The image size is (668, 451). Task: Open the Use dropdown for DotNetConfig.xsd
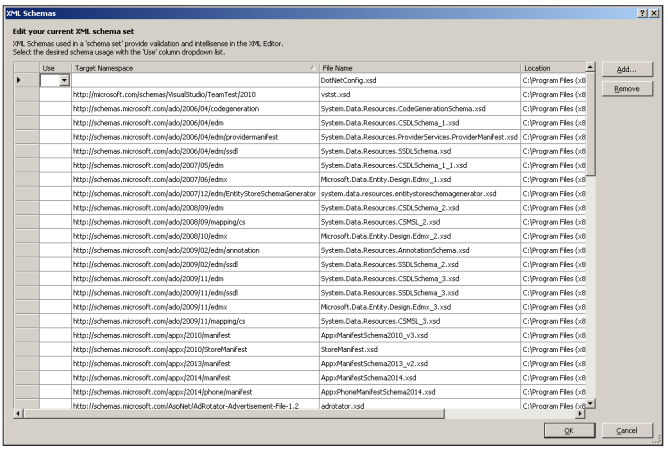64,80
